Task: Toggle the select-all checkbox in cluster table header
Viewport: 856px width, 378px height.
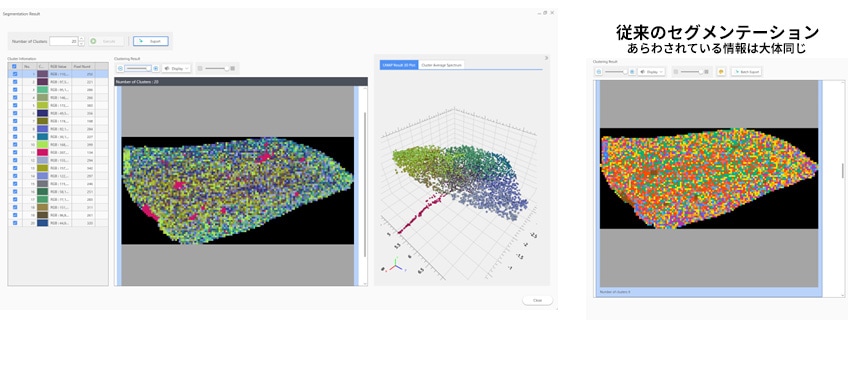Action: click(15, 66)
